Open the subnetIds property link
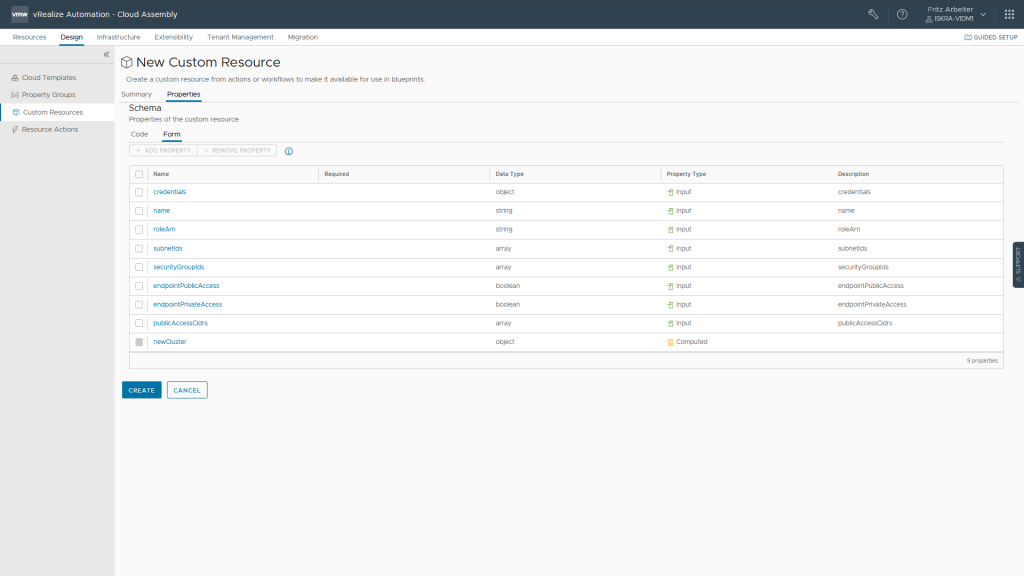Image resolution: width=1024 pixels, height=576 pixels. click(x=167, y=248)
